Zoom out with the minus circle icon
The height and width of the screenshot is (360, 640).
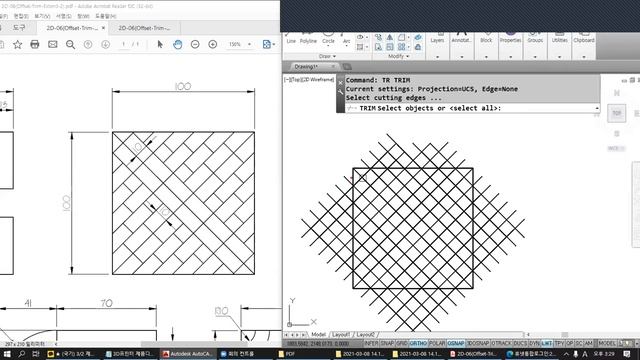tap(195, 44)
